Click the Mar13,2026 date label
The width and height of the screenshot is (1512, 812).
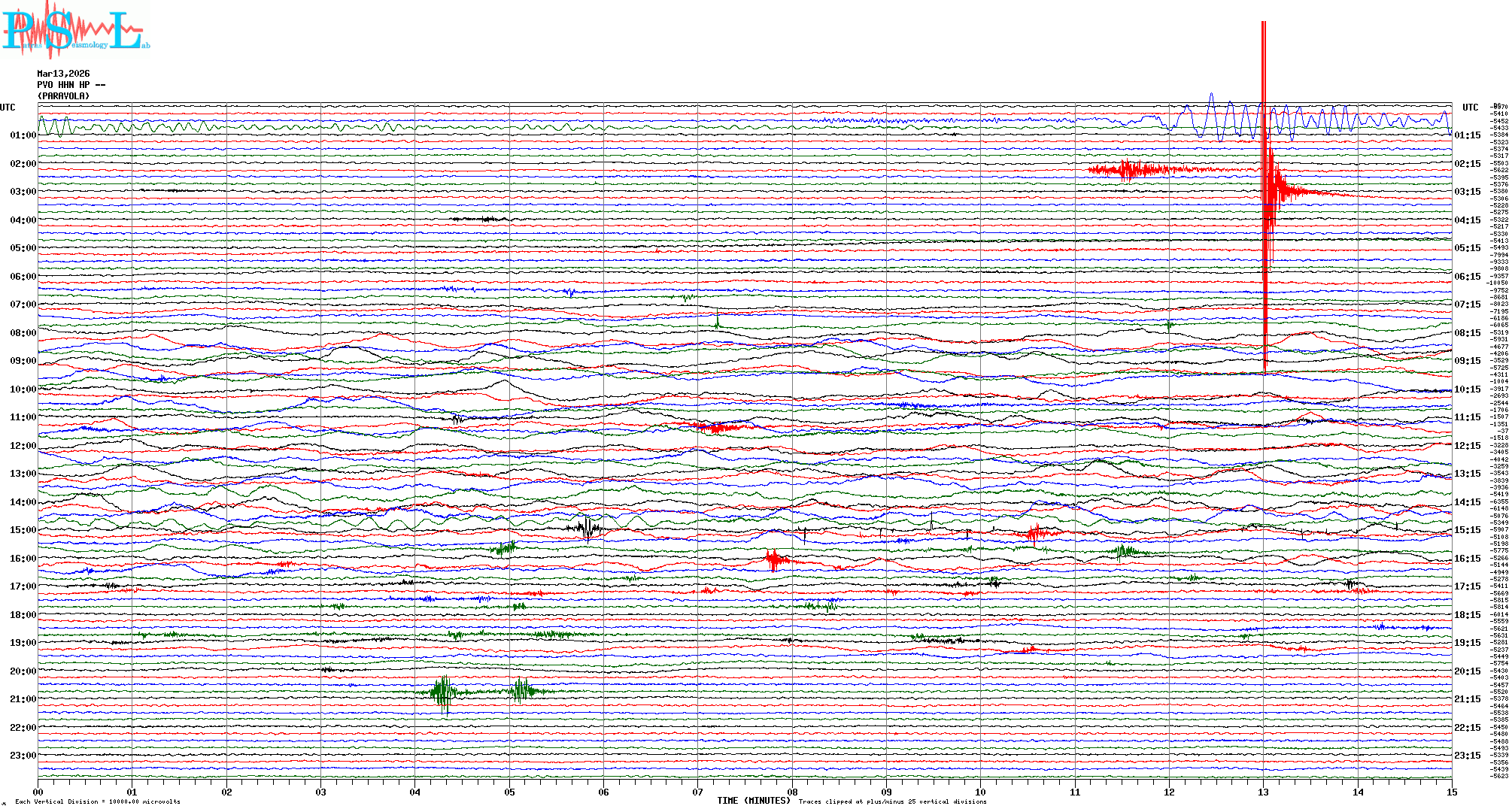(x=63, y=74)
